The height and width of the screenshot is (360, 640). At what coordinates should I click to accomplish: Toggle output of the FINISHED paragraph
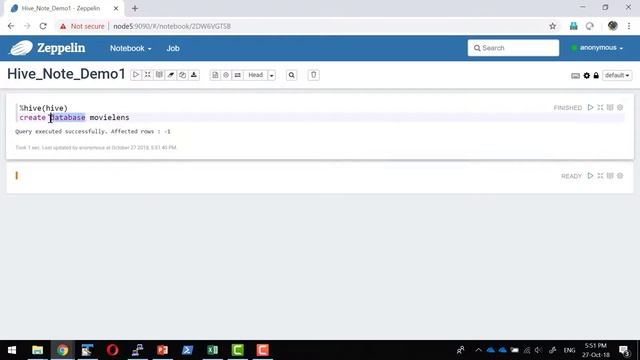[610, 107]
